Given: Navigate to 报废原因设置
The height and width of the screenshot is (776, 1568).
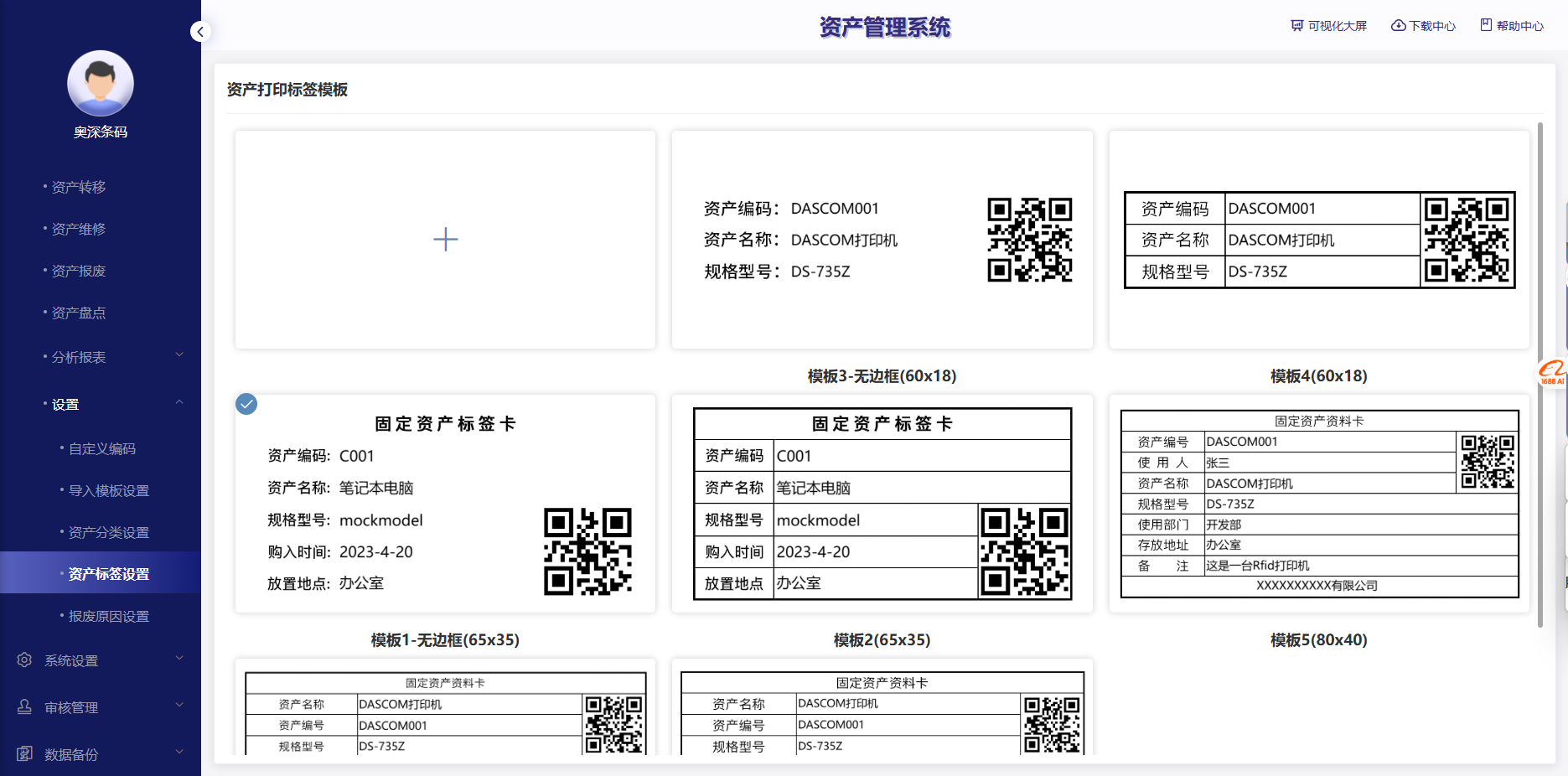Looking at the screenshot, I should (108, 617).
